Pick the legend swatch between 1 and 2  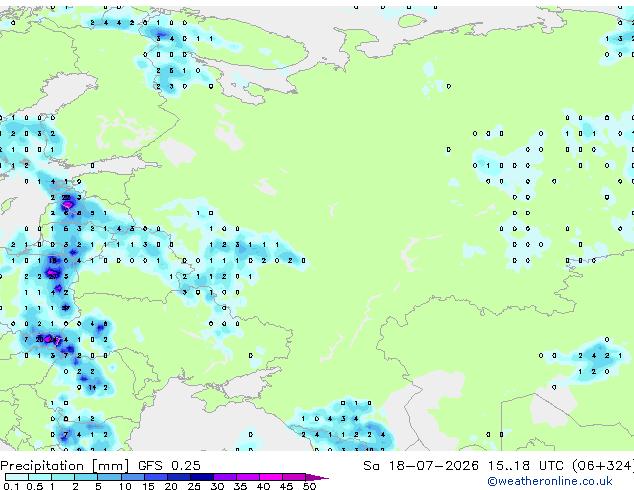coord(63,477)
